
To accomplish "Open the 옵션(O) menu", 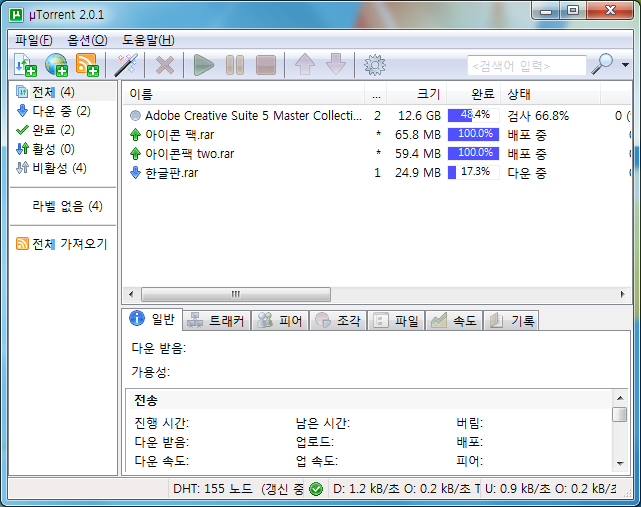I will pos(87,40).
